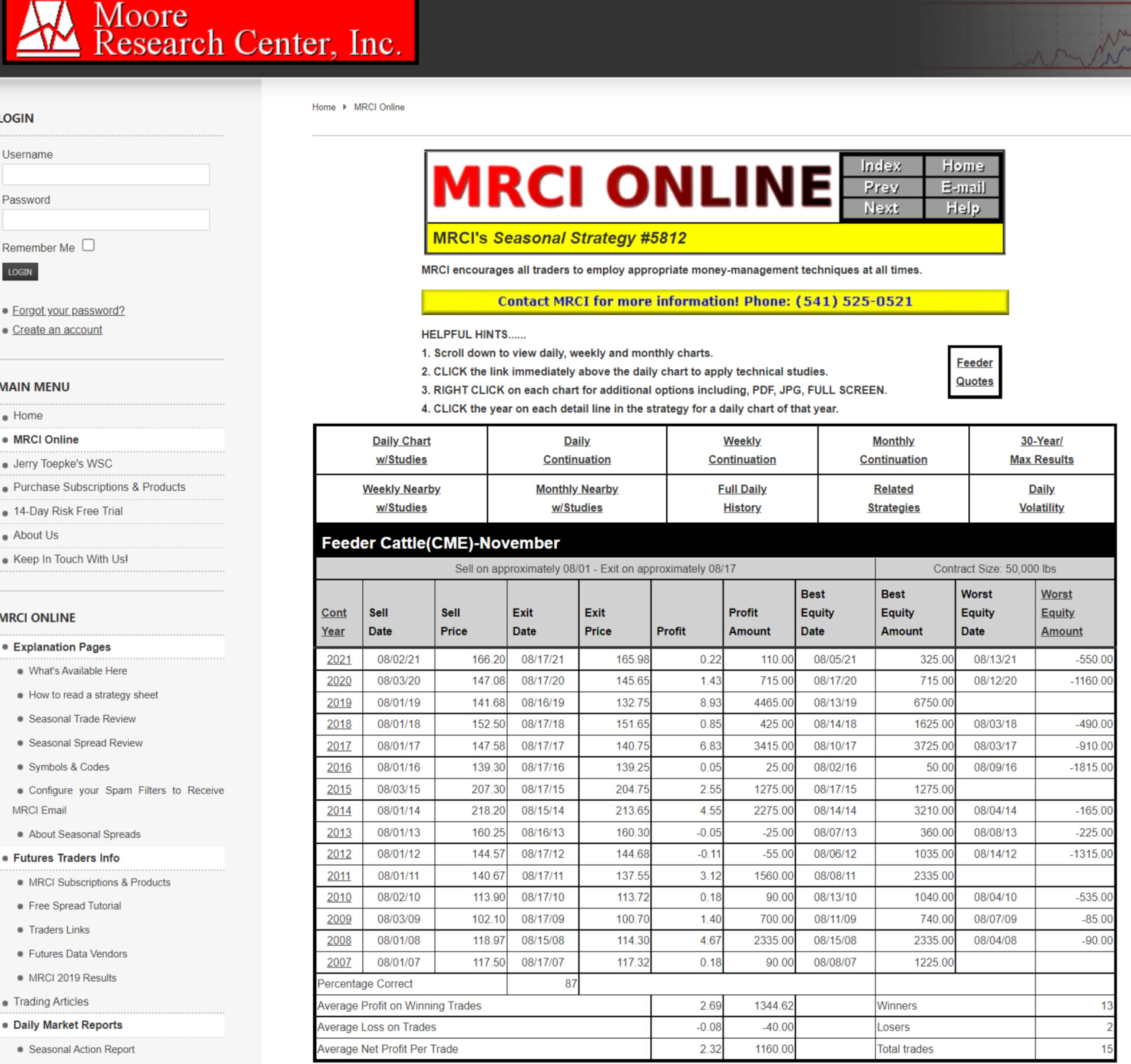Open the Help banner button
The width and height of the screenshot is (1131, 1064).
coord(962,208)
